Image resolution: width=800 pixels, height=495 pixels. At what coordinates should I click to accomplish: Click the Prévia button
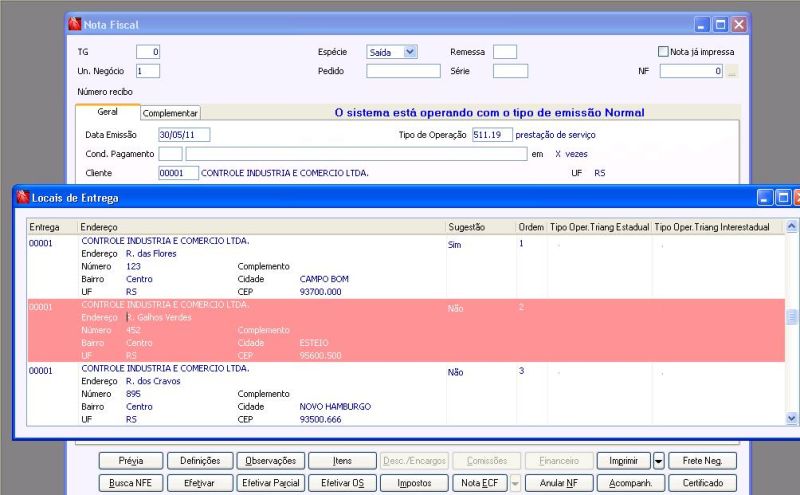131,461
